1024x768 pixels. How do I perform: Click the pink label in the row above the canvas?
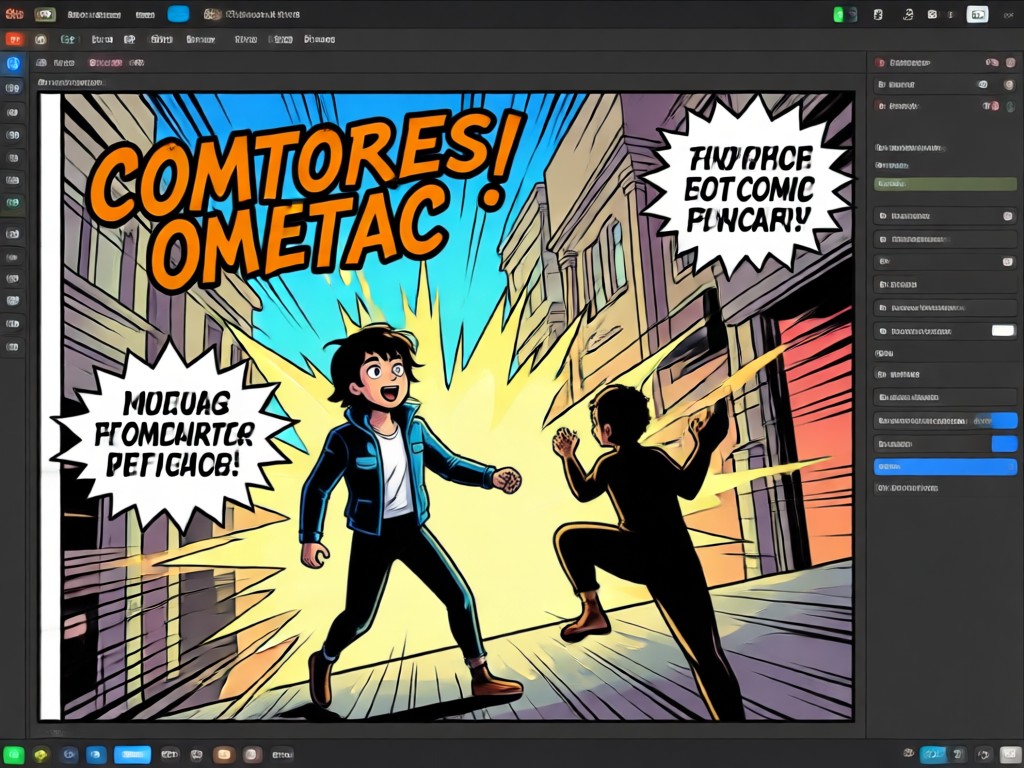click(105, 63)
